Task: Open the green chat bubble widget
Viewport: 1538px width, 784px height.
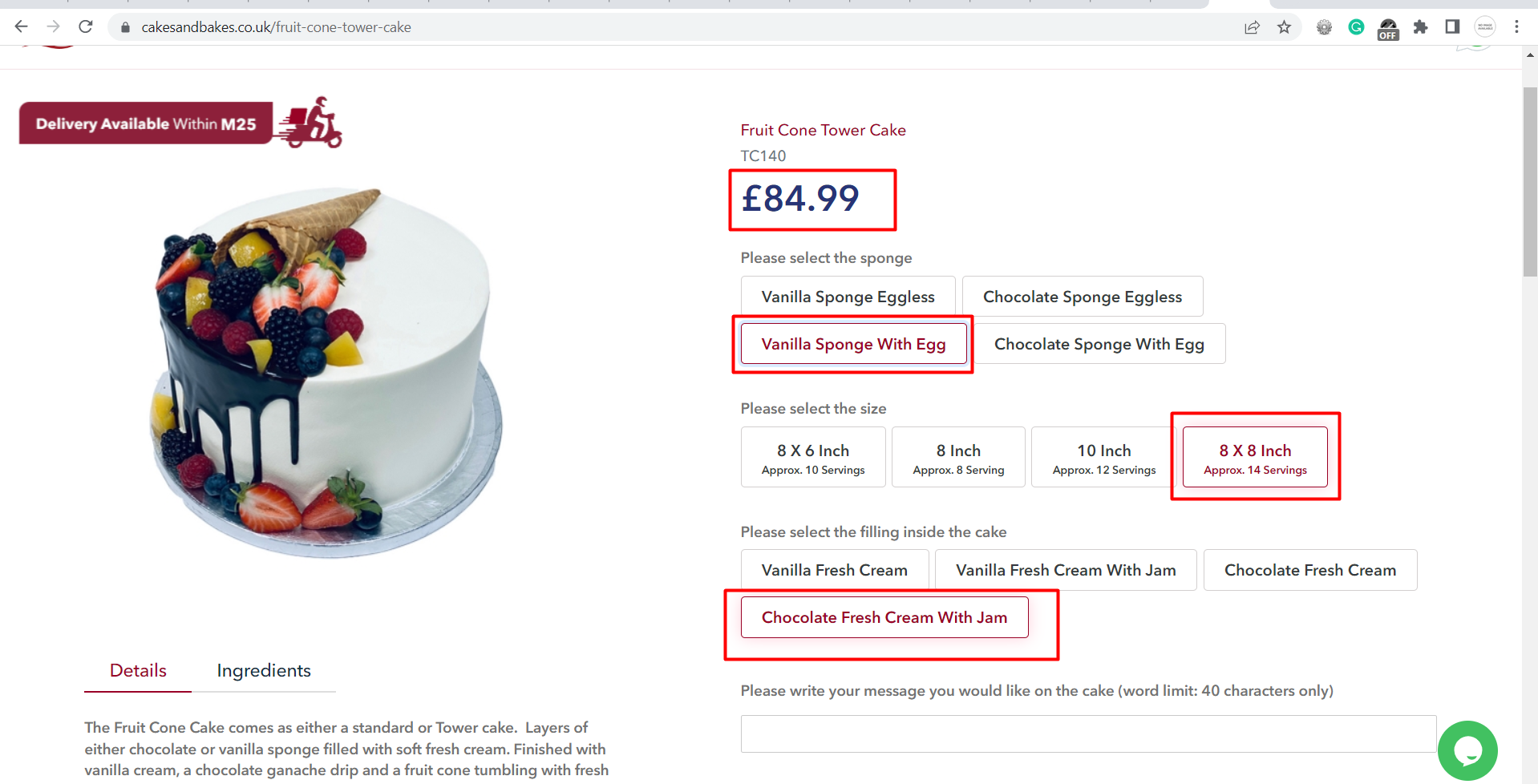Action: pos(1467,751)
